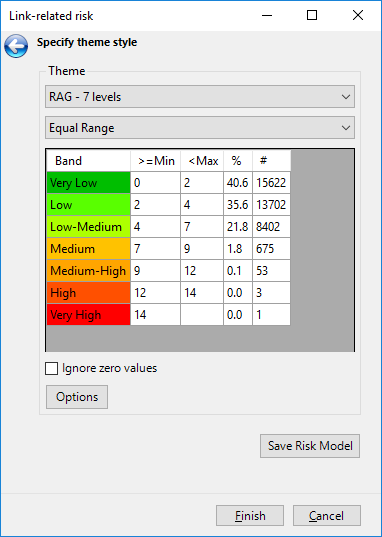Select the Medium-High orange swatch
The width and height of the screenshot is (382, 537).
pyautogui.click(x=88, y=271)
